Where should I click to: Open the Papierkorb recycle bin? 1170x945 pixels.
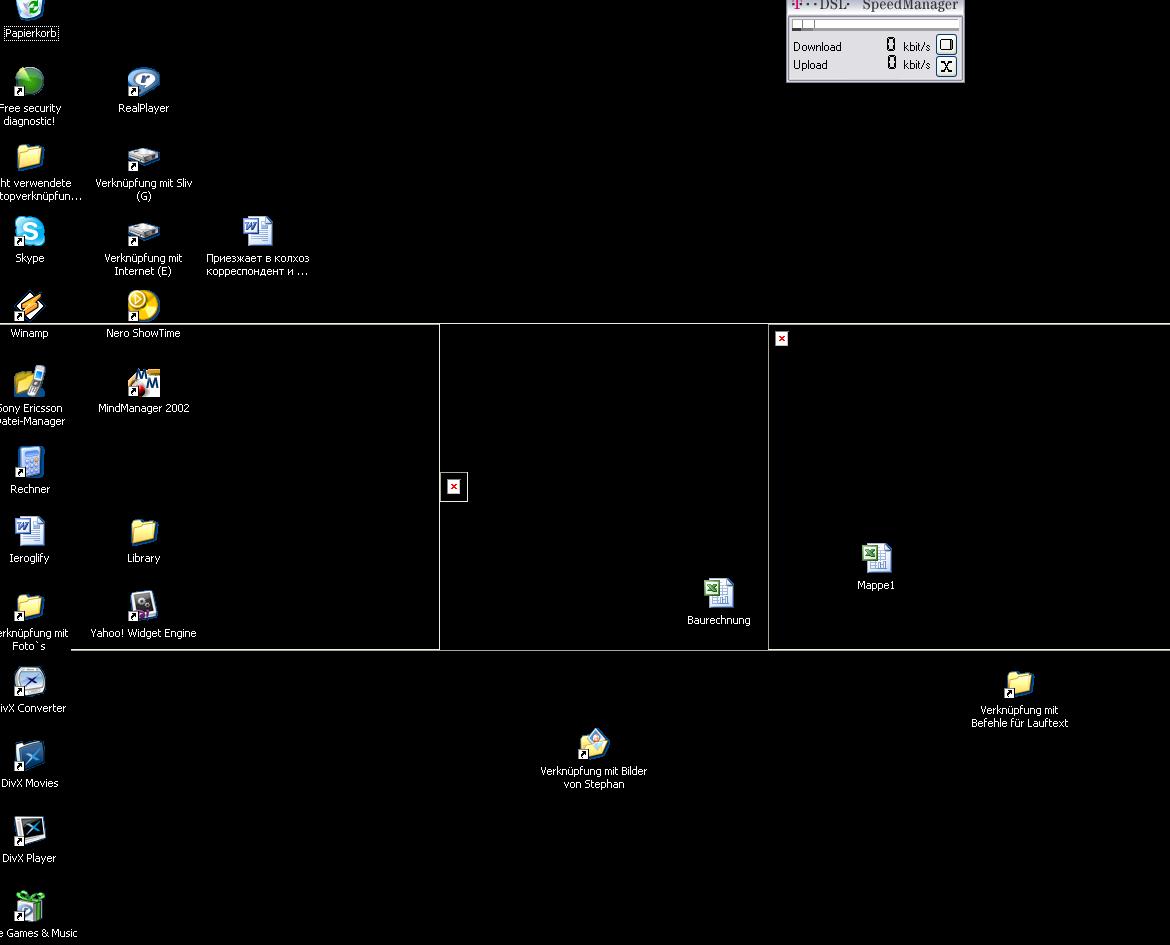pyautogui.click(x=30, y=11)
